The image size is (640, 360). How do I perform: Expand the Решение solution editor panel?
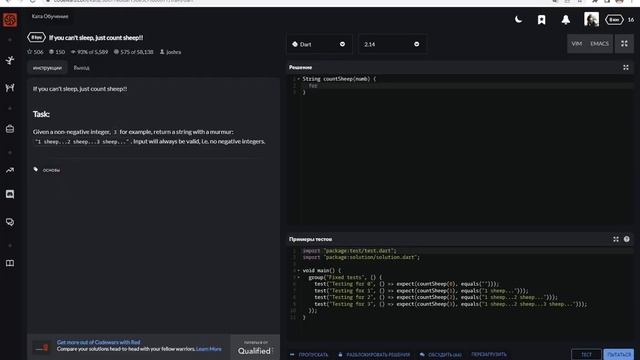(x=626, y=67)
